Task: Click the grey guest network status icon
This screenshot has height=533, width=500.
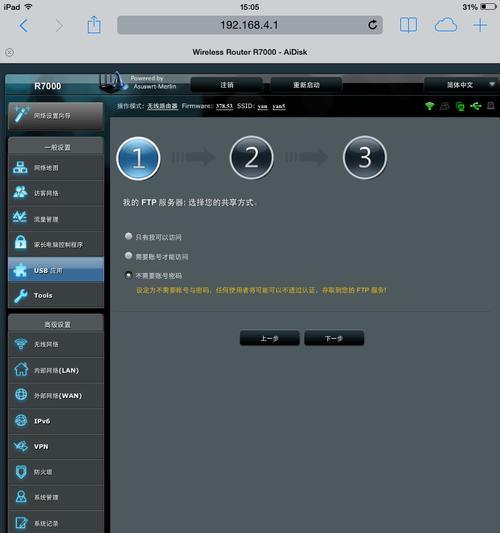Action: click(445, 106)
